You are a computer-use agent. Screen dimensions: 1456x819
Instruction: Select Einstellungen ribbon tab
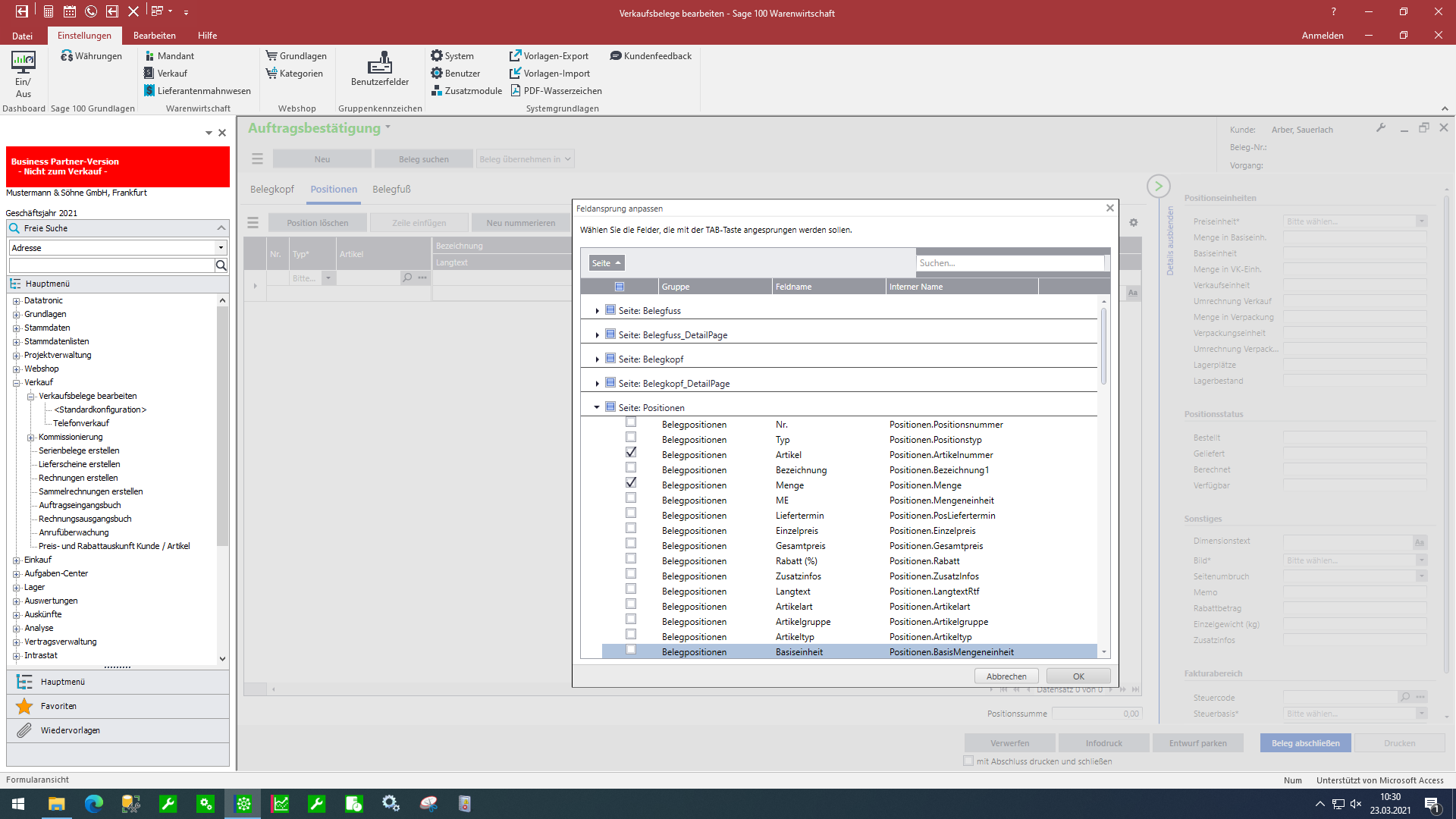[x=84, y=36]
